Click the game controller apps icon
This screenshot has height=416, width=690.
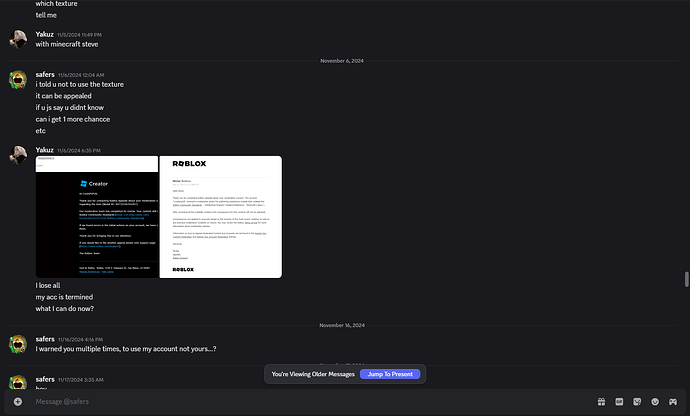coord(673,401)
